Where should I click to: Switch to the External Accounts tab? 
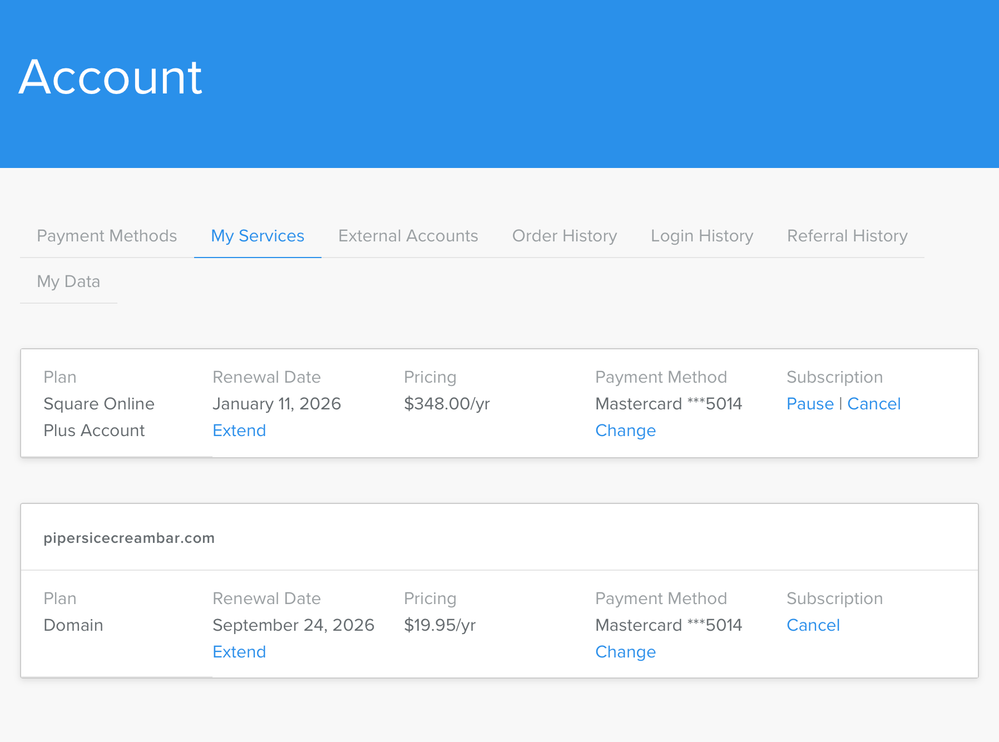pos(408,236)
